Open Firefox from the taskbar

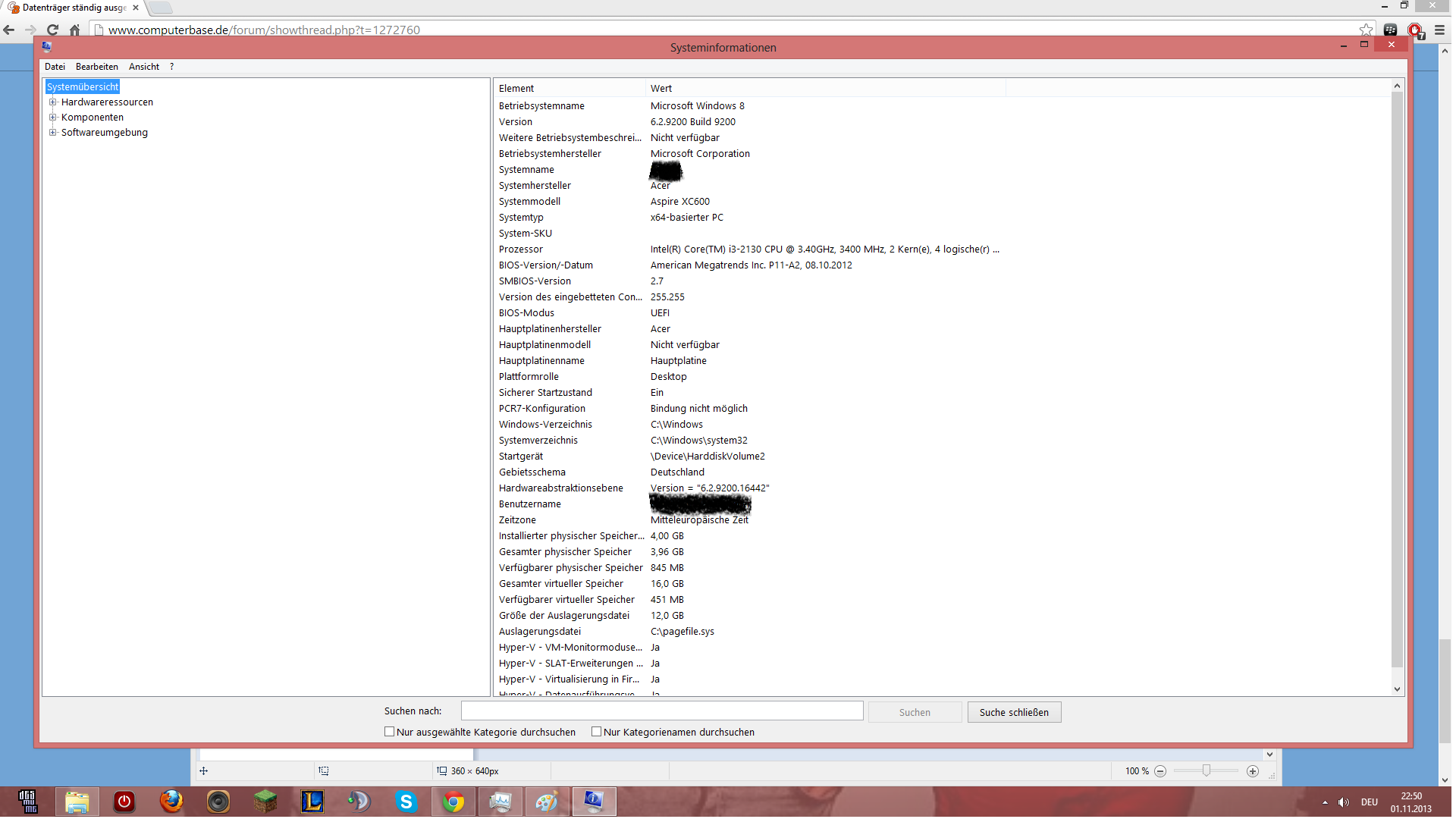[x=171, y=802]
